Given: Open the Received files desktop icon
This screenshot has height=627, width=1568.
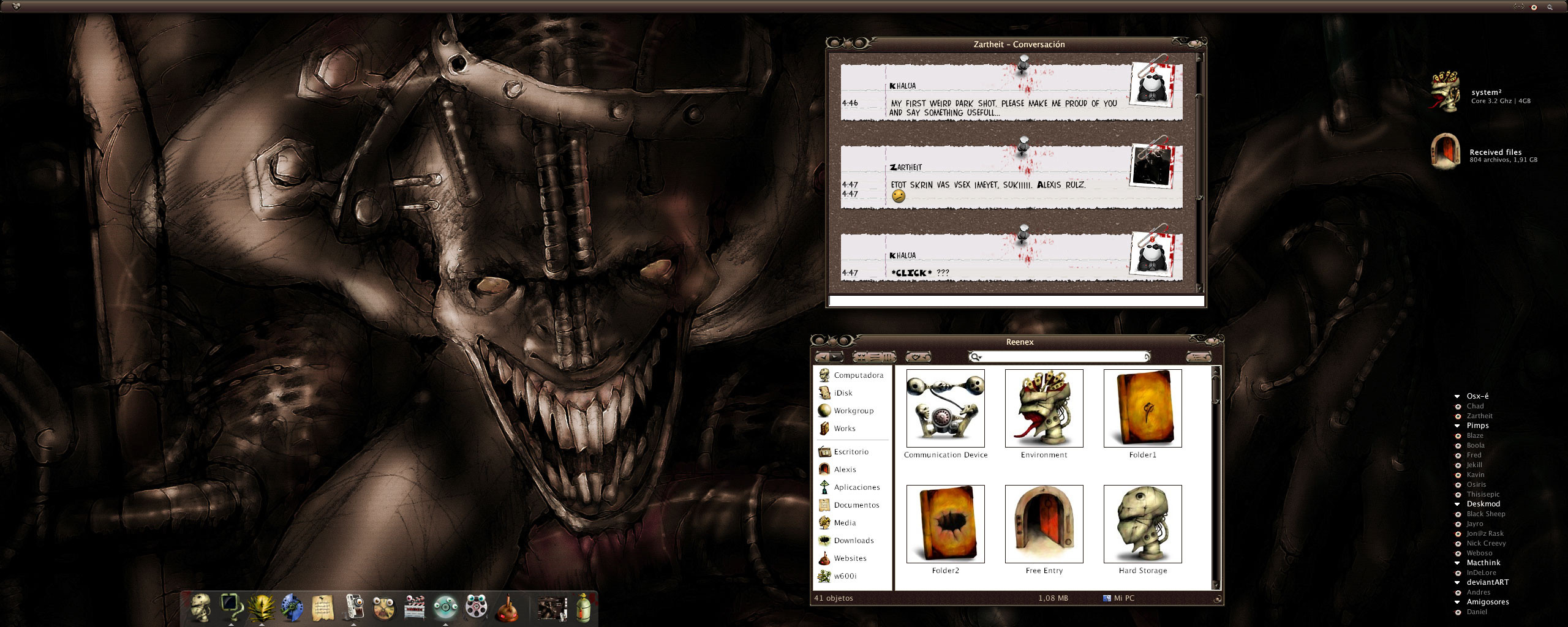Looking at the screenshot, I should 1445,151.
